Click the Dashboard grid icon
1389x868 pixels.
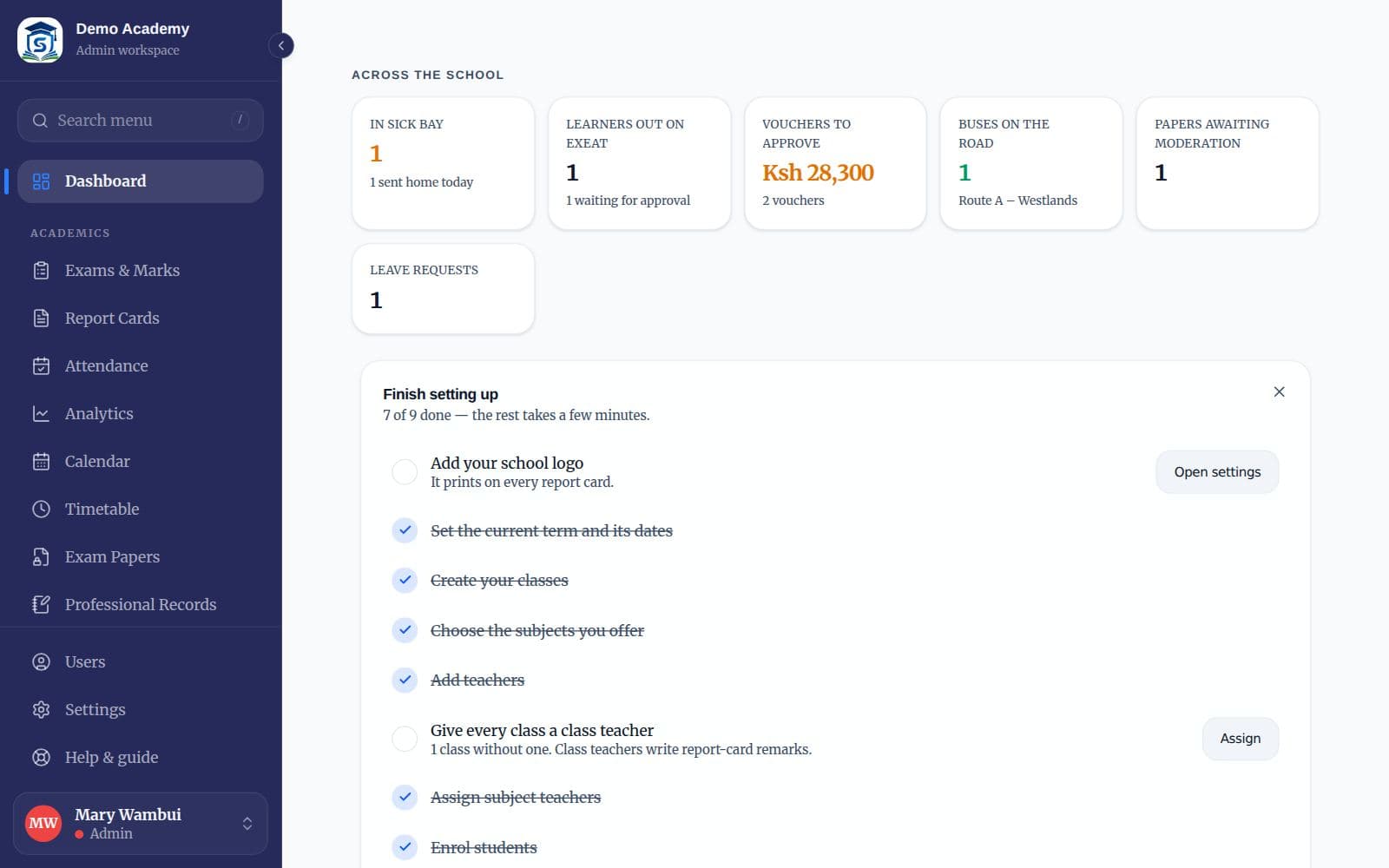coord(41,181)
